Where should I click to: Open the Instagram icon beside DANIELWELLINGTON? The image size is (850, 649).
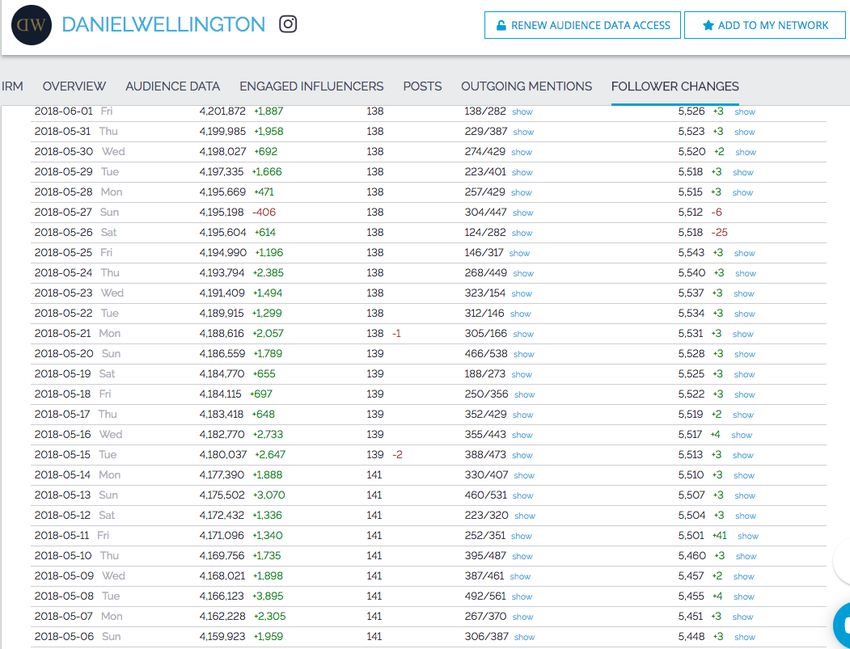288,24
